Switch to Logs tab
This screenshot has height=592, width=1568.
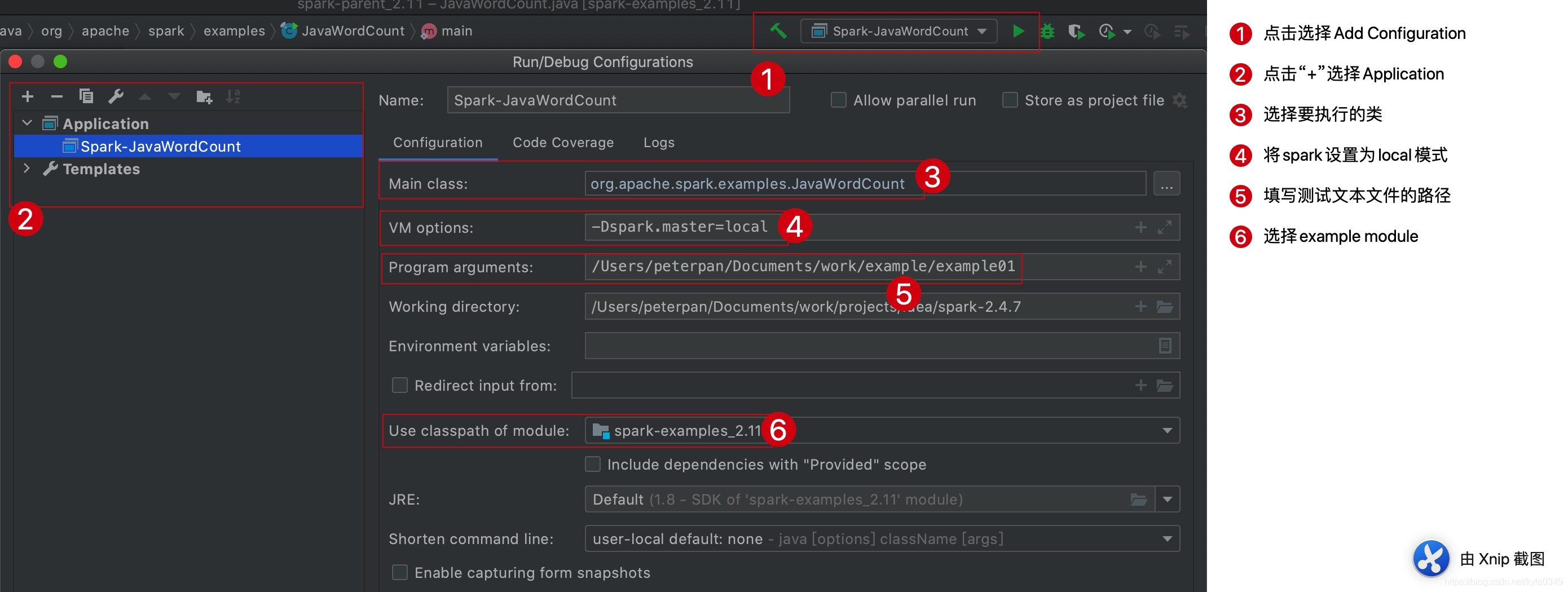coord(659,143)
